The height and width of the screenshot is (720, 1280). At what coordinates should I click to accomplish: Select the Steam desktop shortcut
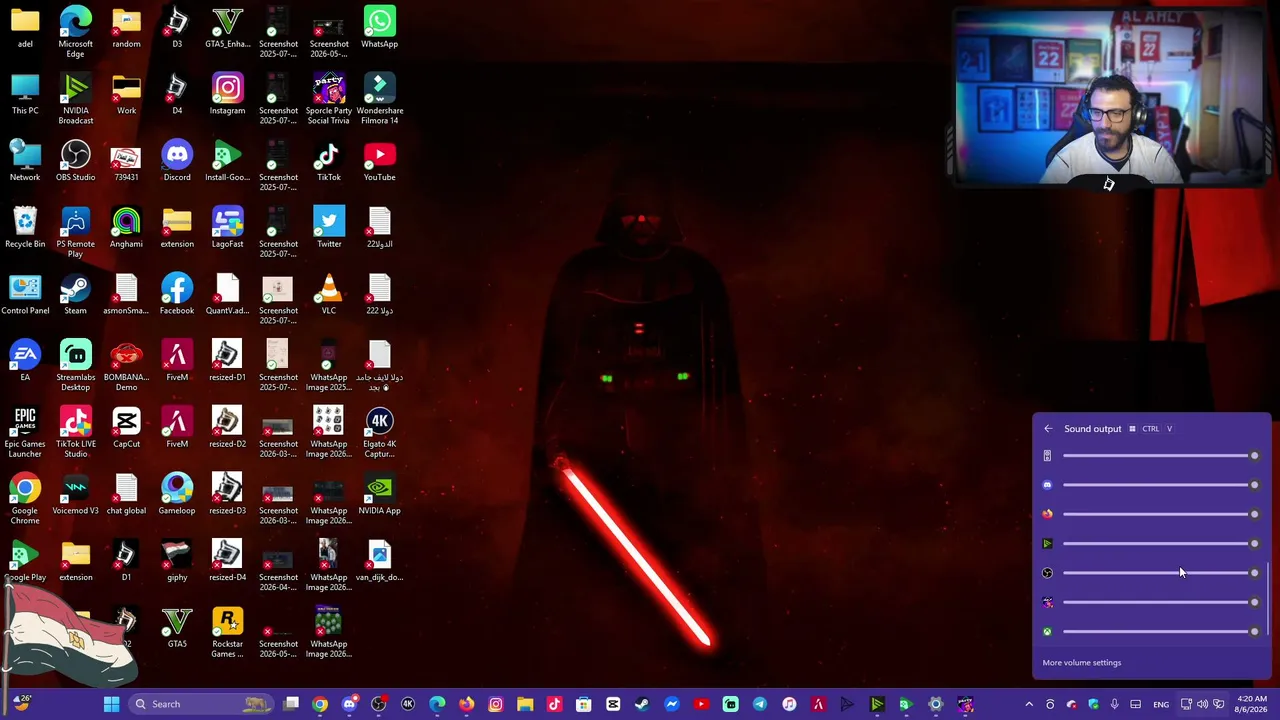click(75, 294)
